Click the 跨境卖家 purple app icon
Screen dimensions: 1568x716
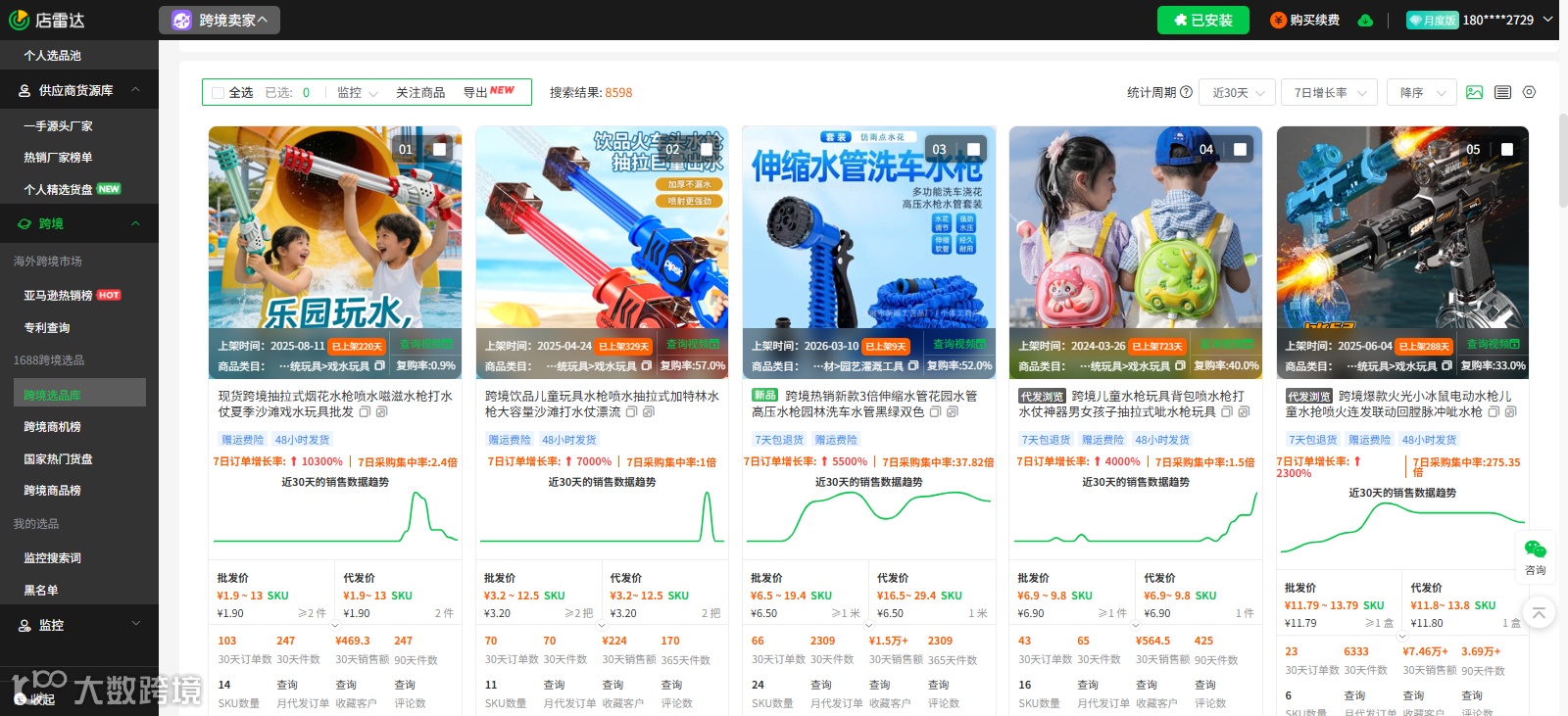coord(181,20)
